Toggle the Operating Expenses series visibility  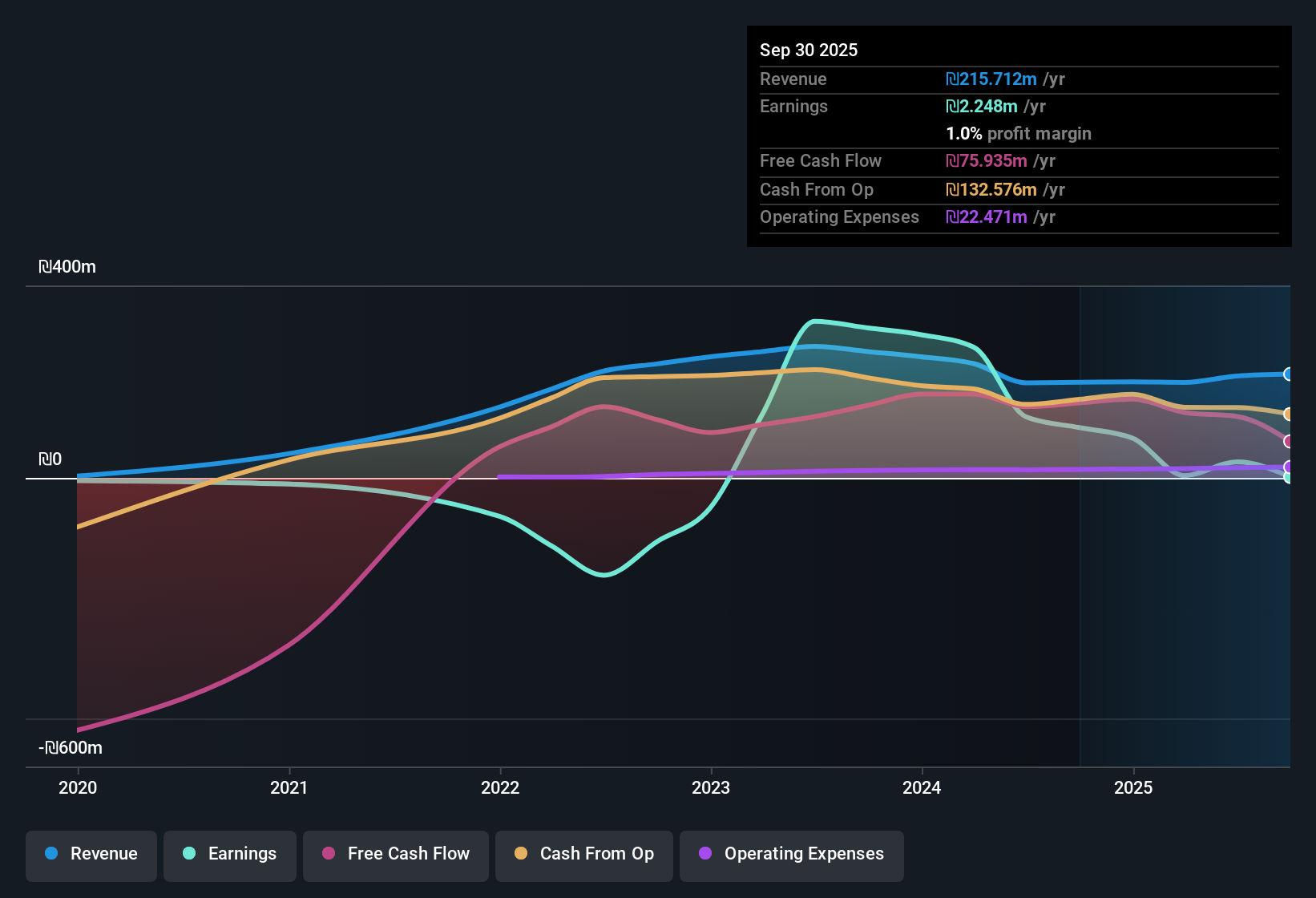point(791,854)
